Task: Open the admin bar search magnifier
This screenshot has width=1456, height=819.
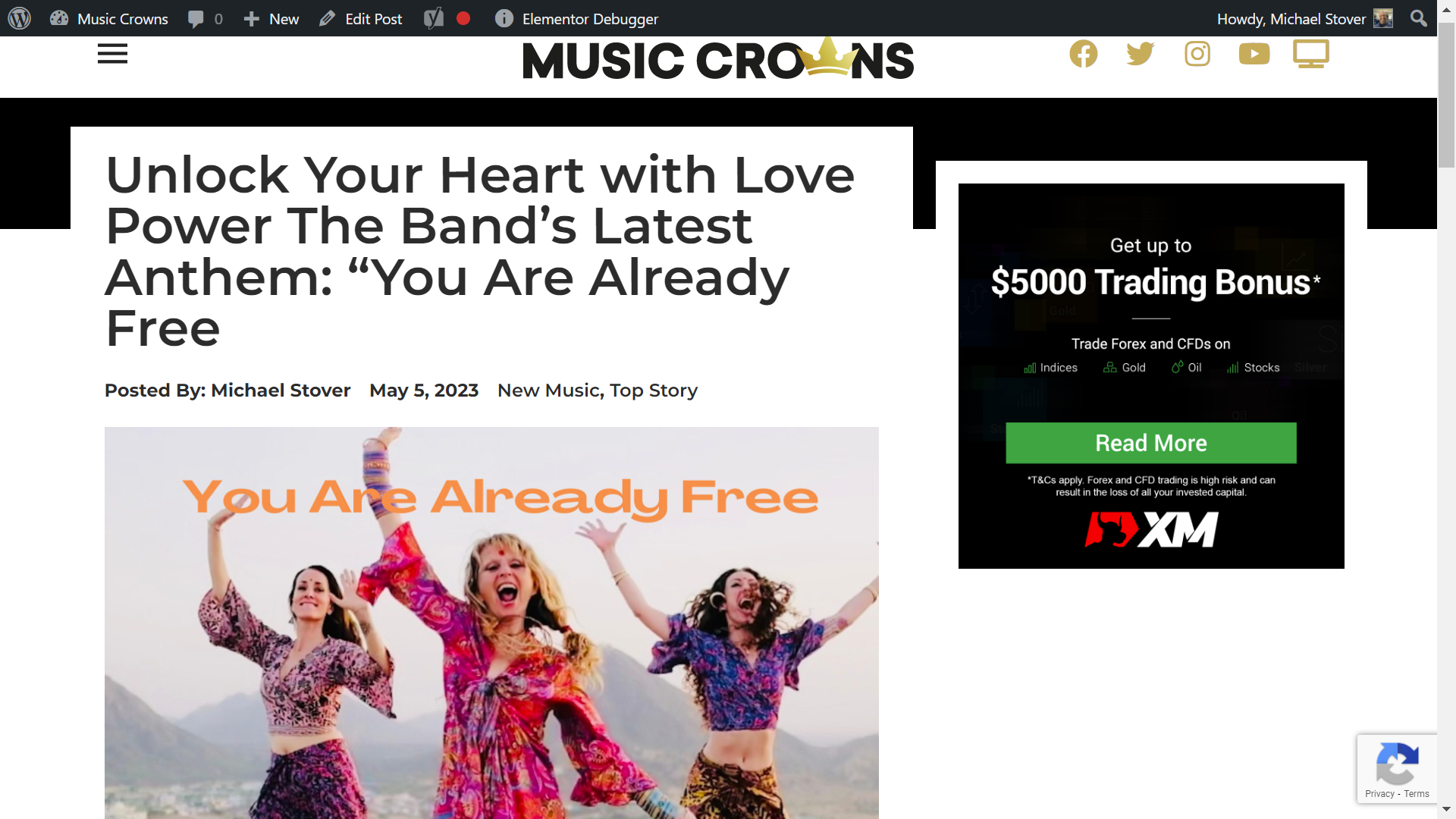Action: [1418, 18]
